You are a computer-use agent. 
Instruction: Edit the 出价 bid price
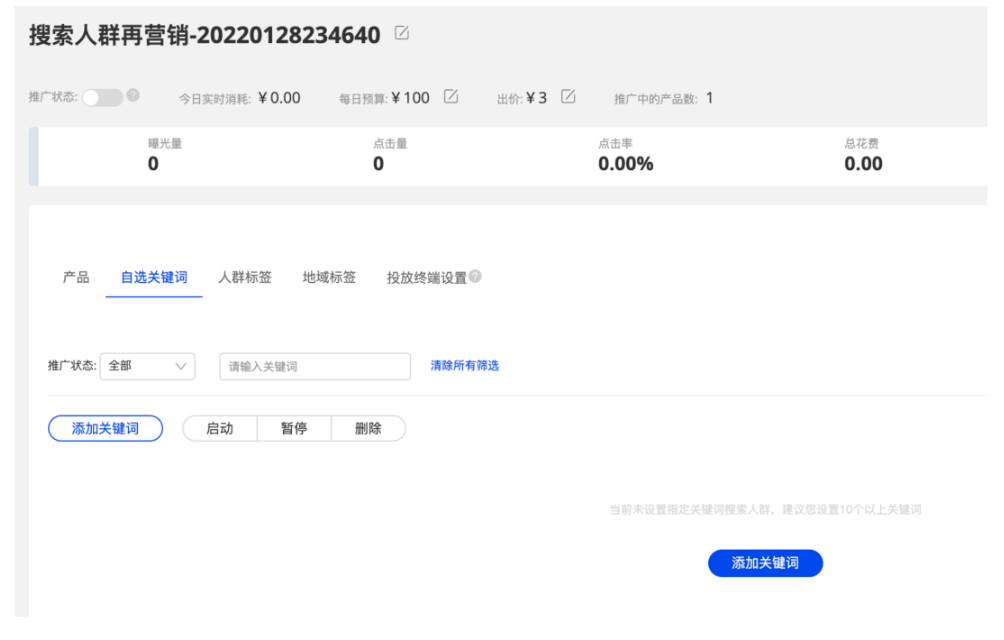pos(568,97)
